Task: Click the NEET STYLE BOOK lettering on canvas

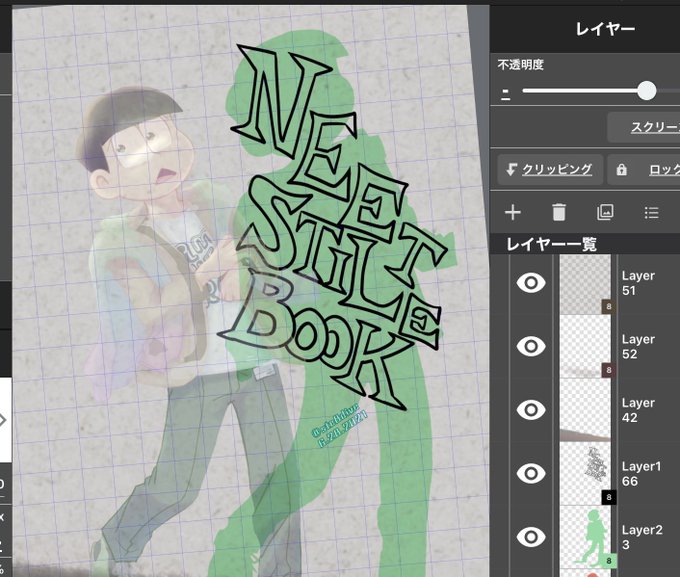Action: coord(334,226)
